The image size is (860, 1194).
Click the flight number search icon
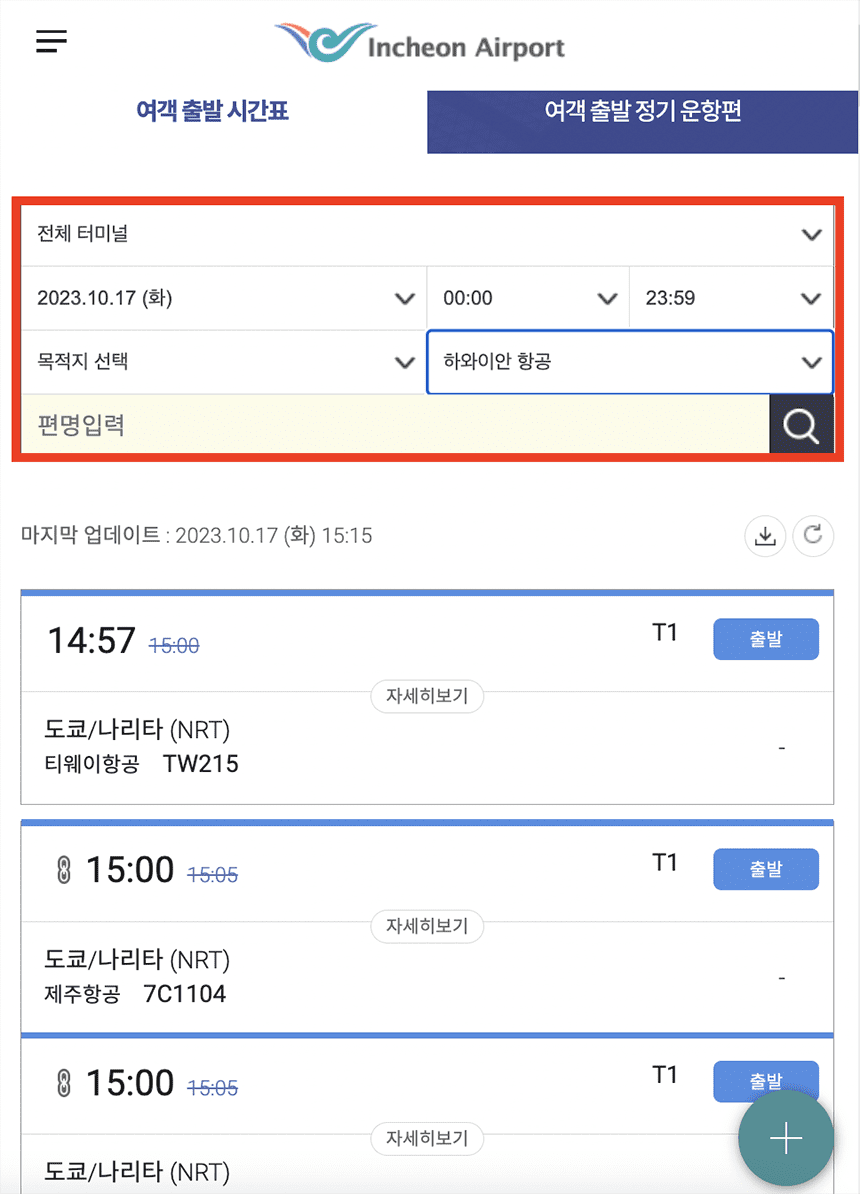pos(802,424)
